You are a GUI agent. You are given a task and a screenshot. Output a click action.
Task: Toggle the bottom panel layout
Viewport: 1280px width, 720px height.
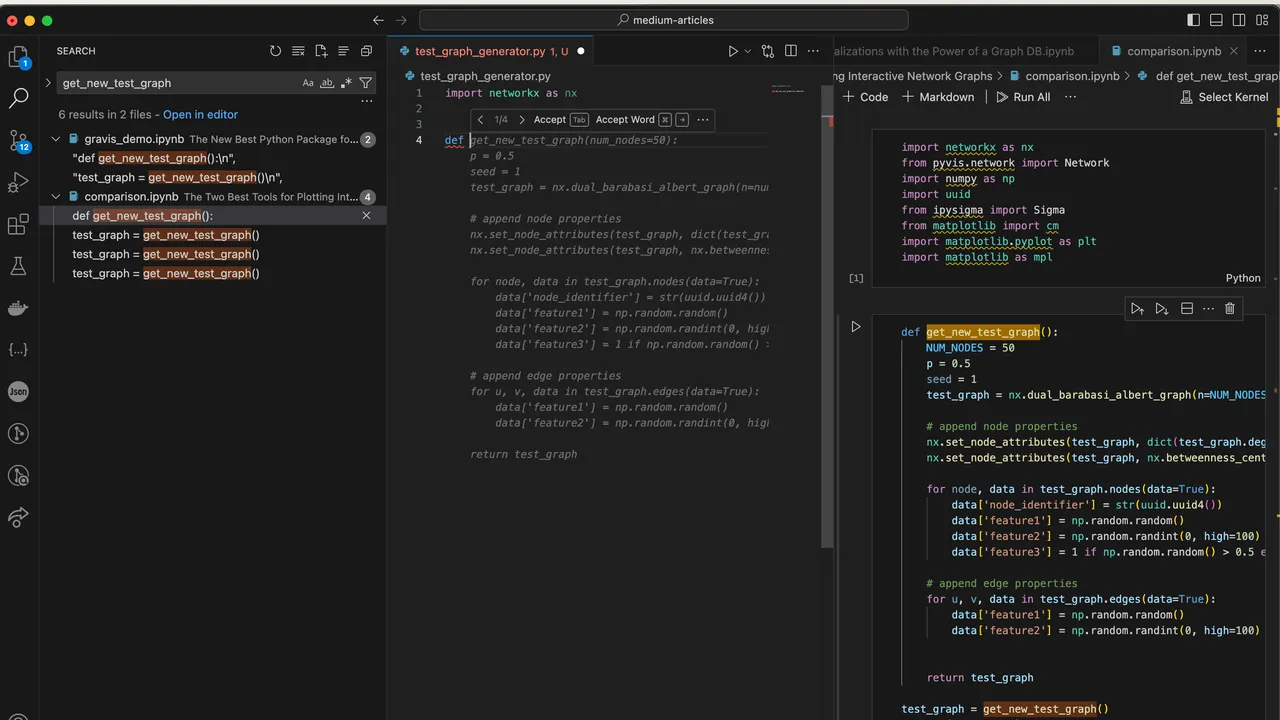[1217, 20]
